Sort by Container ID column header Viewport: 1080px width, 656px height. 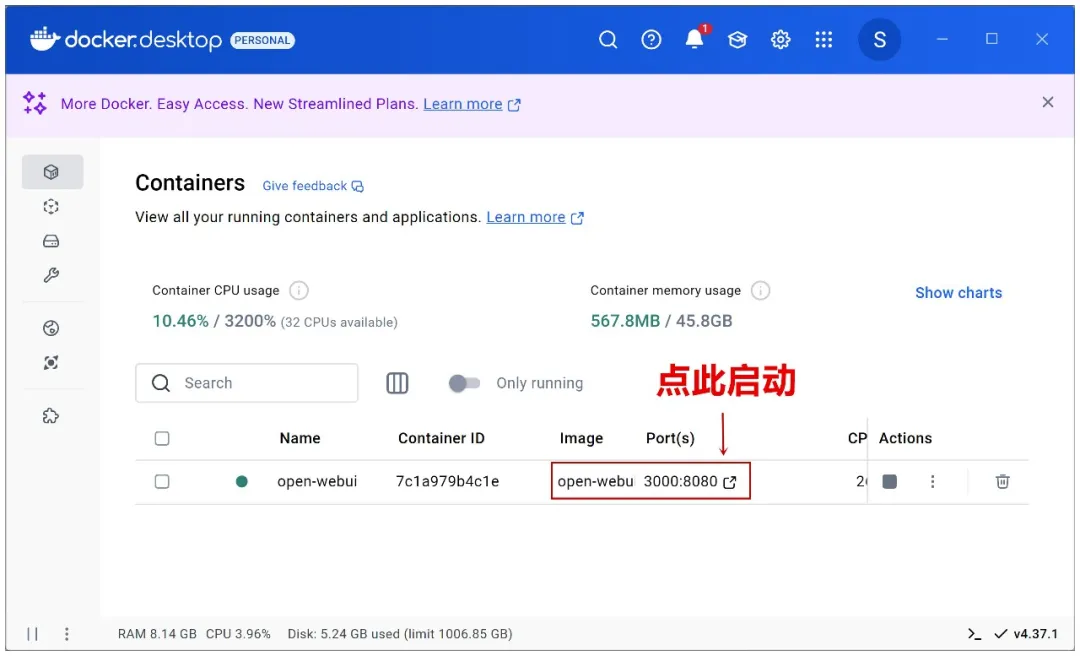(441, 438)
